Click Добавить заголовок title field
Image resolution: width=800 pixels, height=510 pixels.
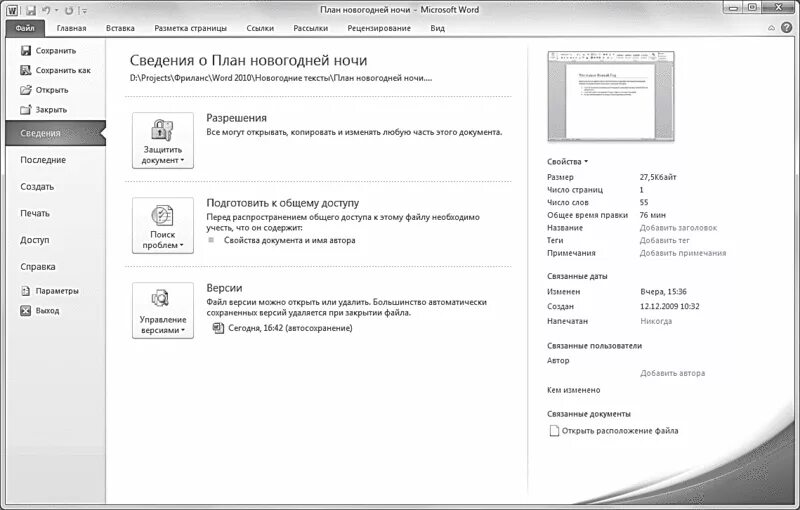[x=678, y=228]
